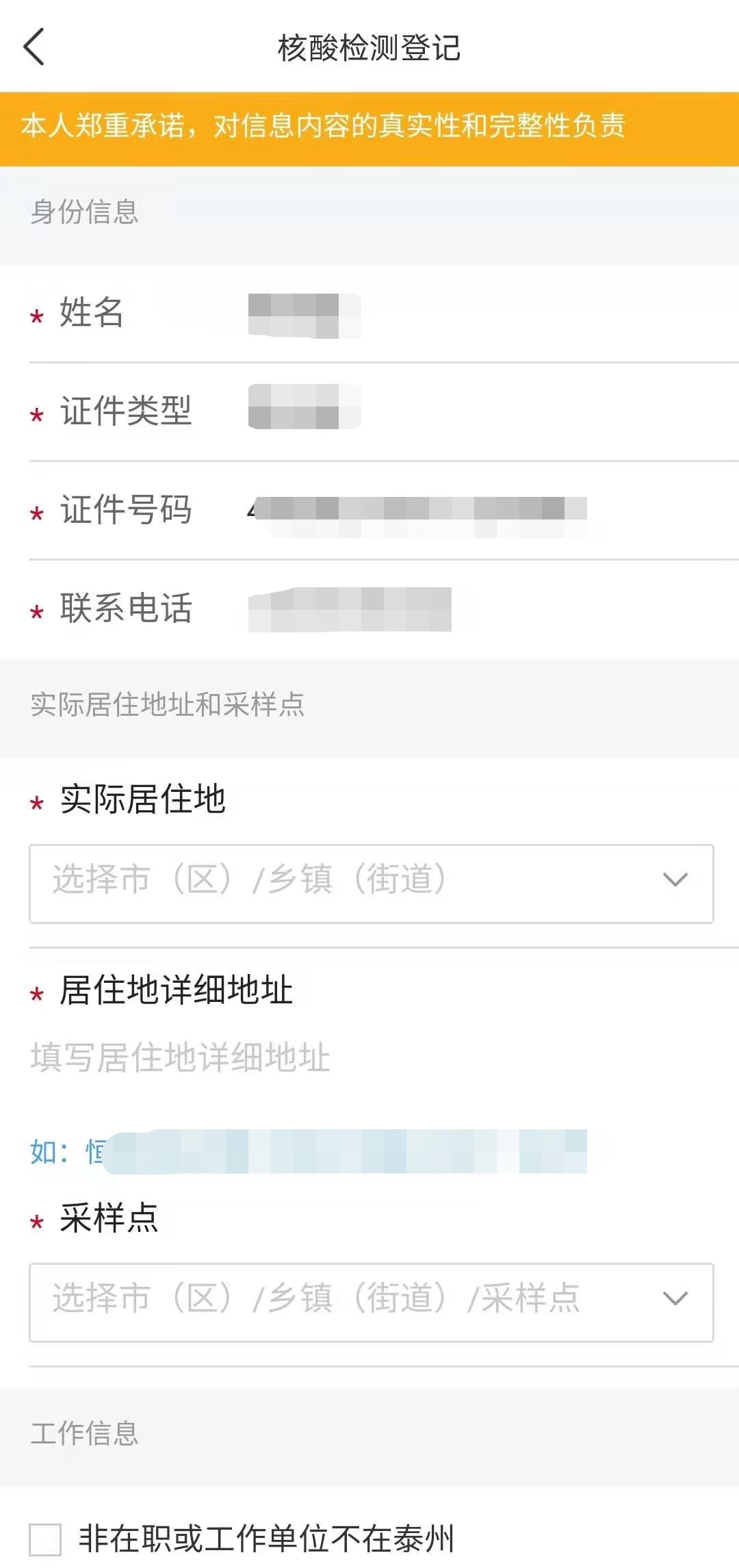
Task: Click the 非在职或工作单位不在泰州 label text
Action: click(x=266, y=1539)
